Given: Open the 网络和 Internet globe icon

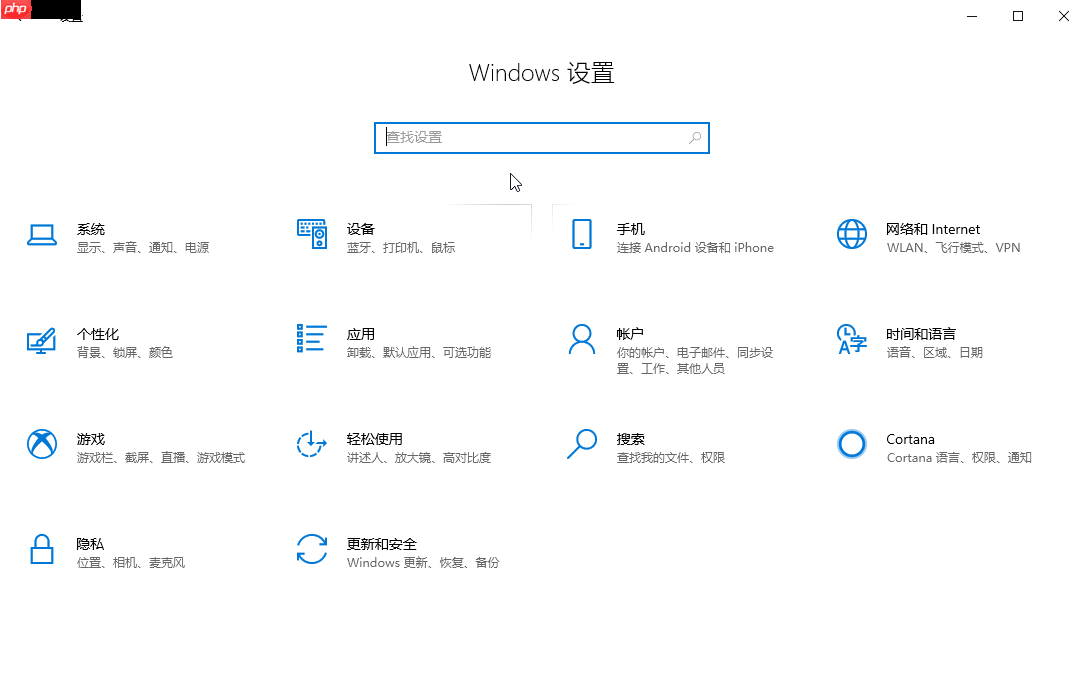Looking at the screenshot, I should [852, 234].
